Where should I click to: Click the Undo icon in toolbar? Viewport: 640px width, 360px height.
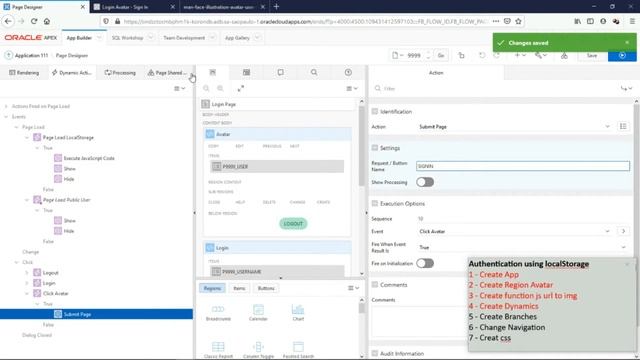pyautogui.click(x=482, y=56)
